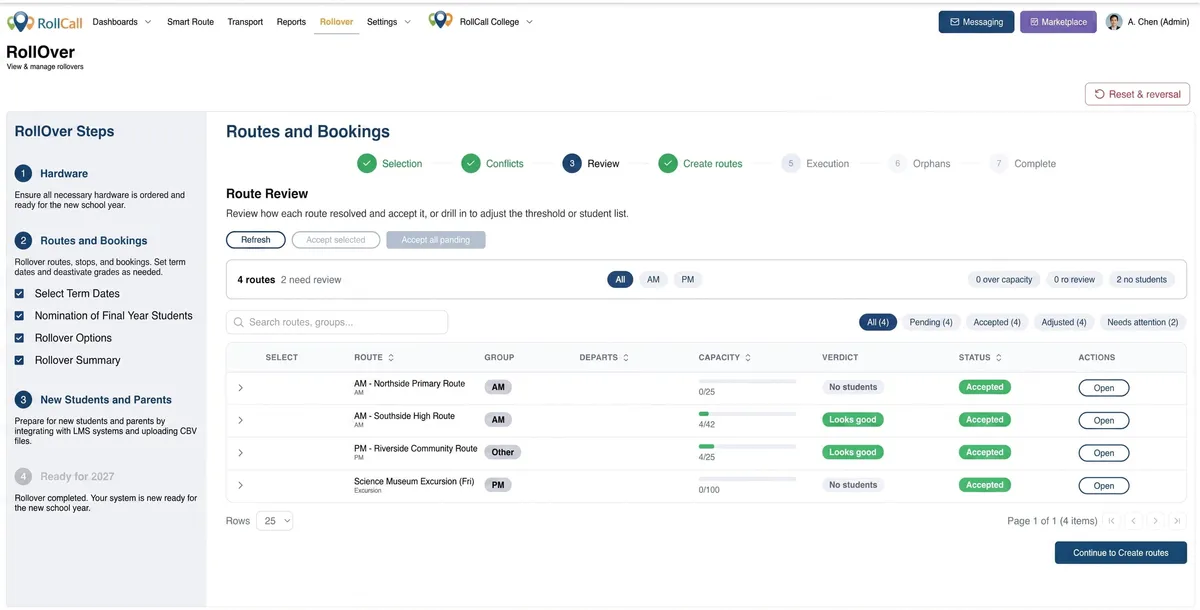Open the Marketplace button
The image size is (1200, 610).
coord(1058,21)
